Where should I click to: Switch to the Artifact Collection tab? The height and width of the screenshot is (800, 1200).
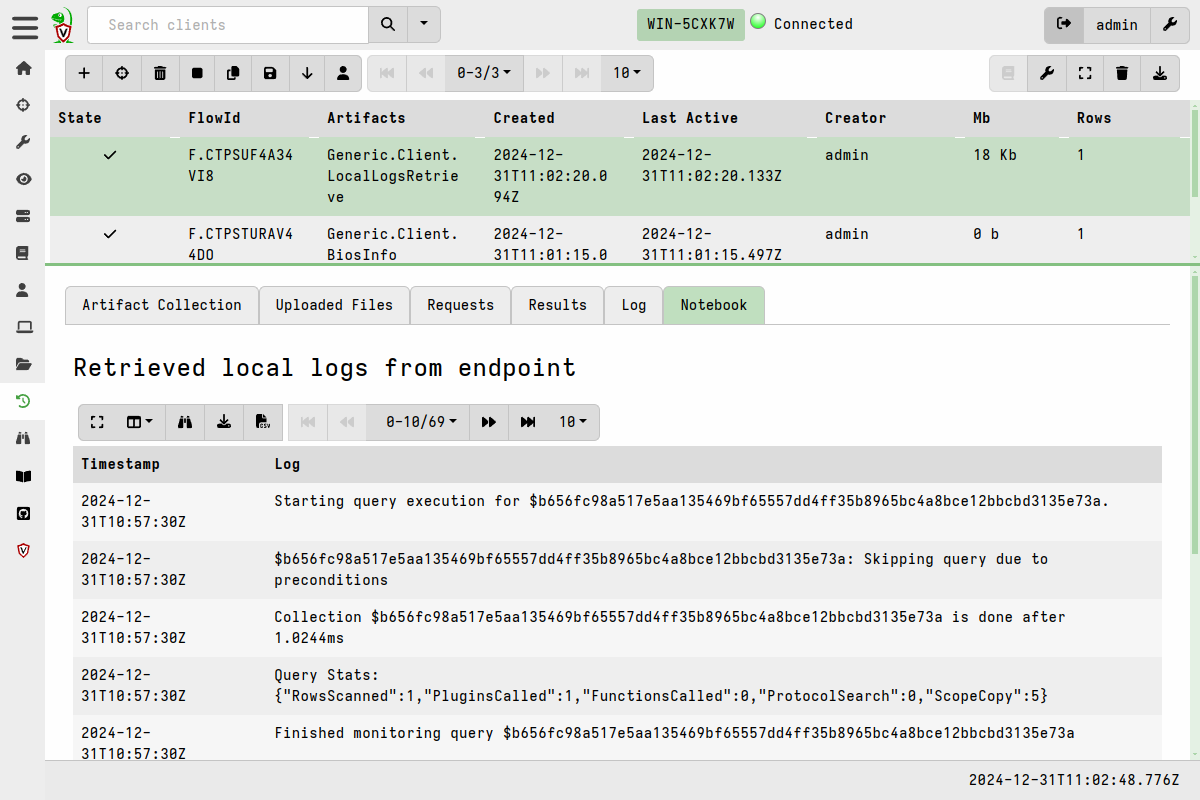coord(161,305)
